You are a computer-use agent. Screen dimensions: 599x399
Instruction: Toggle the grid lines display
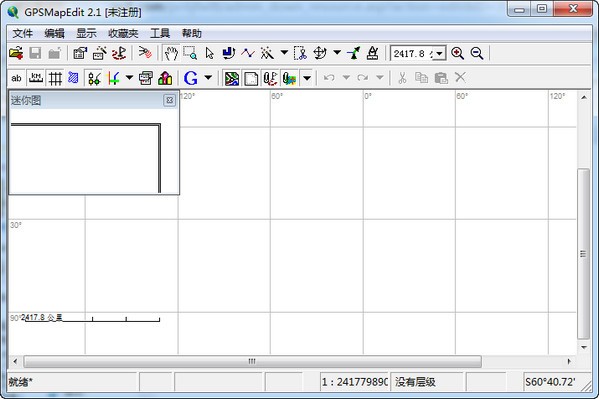(55, 78)
